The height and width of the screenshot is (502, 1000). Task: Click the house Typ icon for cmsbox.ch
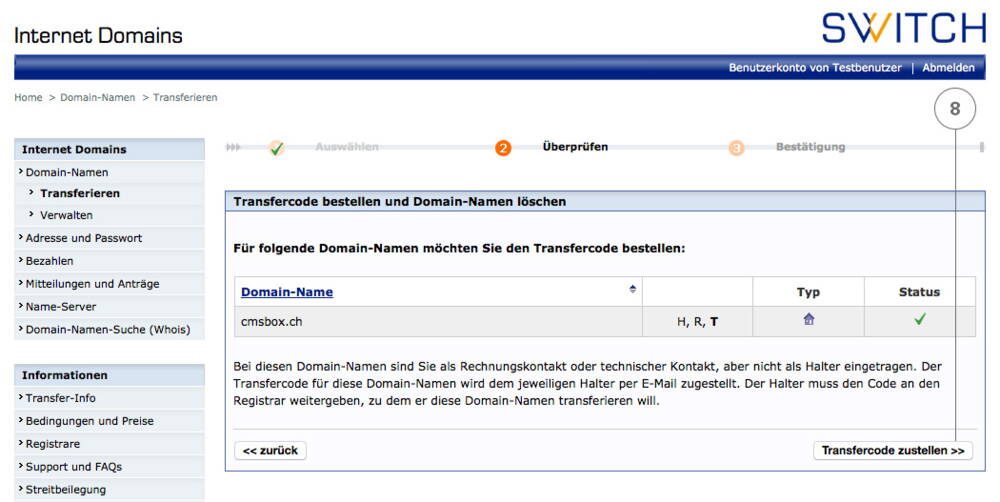pyautogui.click(x=809, y=320)
